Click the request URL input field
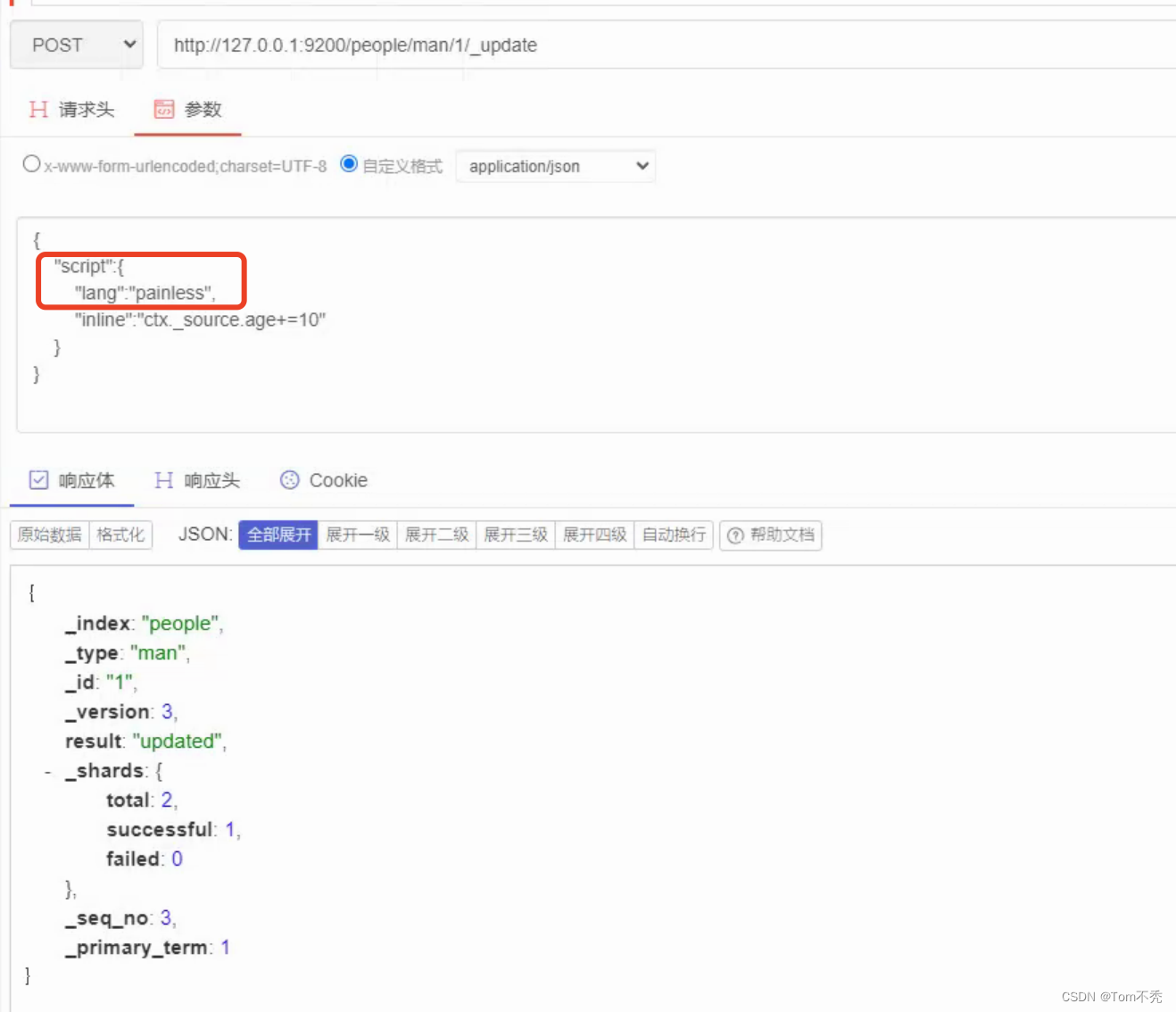 [x=667, y=45]
